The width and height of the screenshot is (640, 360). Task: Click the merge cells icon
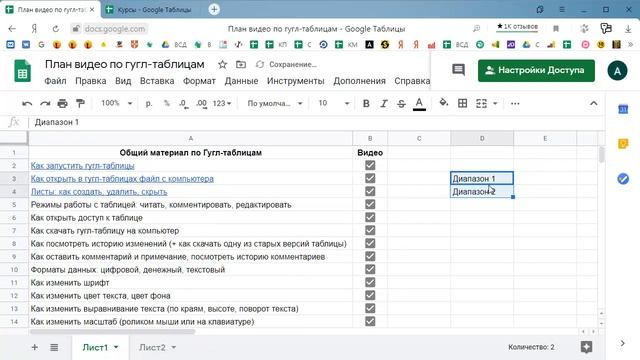click(481, 104)
